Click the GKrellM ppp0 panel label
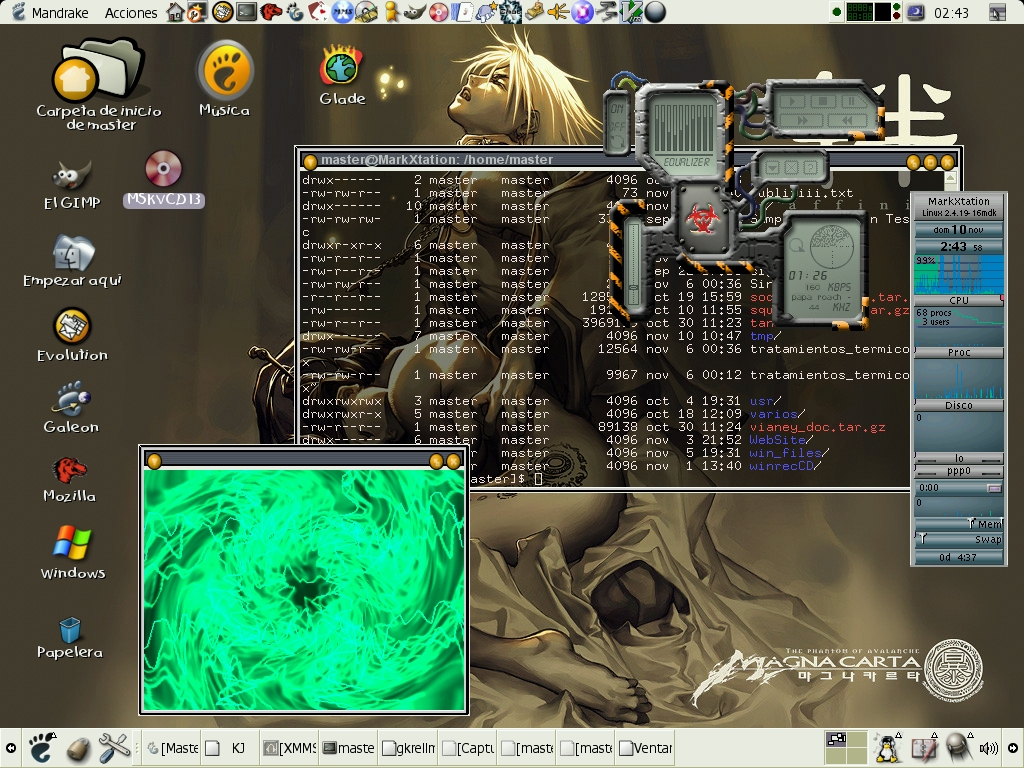 (959, 471)
